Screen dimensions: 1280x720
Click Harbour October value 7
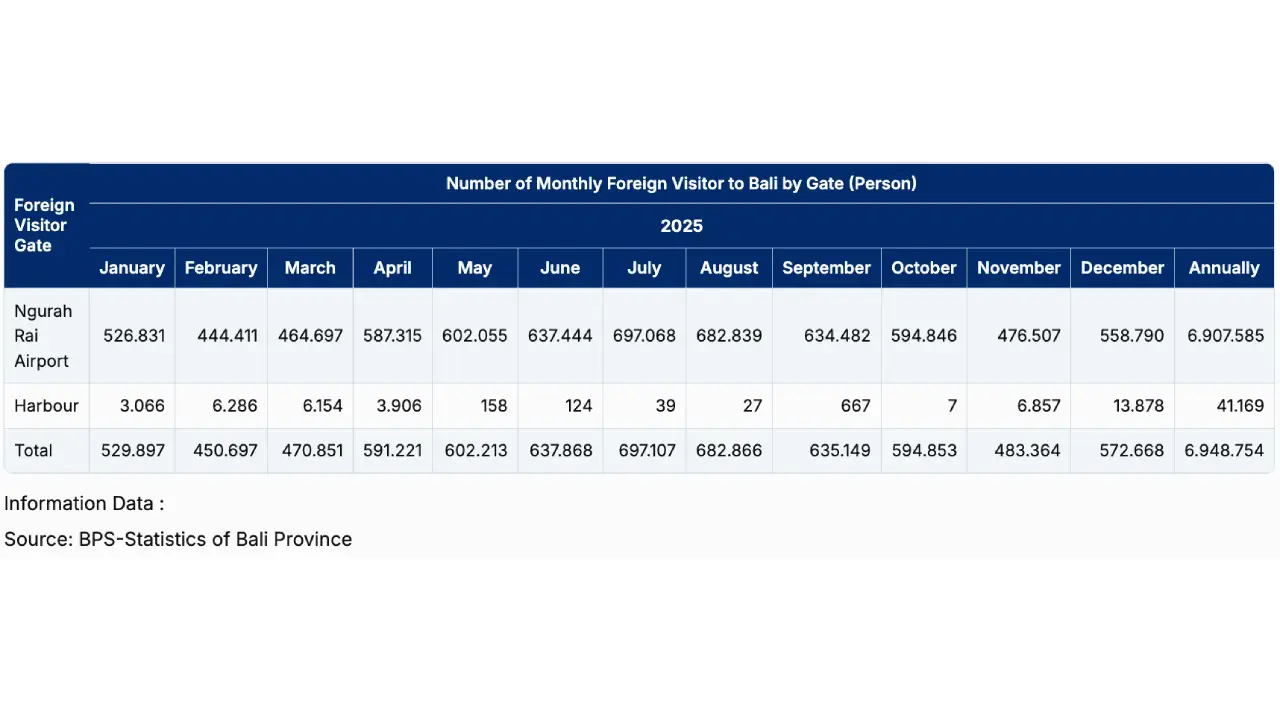point(951,406)
